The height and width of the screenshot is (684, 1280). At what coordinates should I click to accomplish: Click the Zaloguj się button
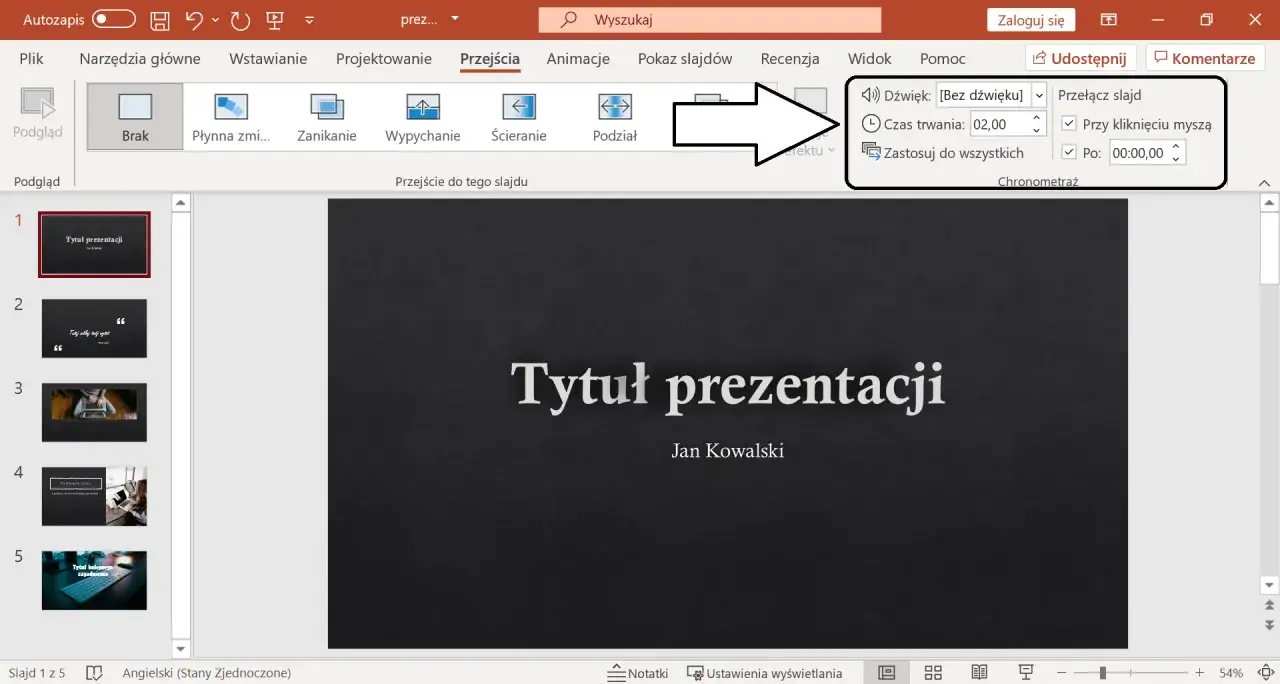click(1030, 19)
